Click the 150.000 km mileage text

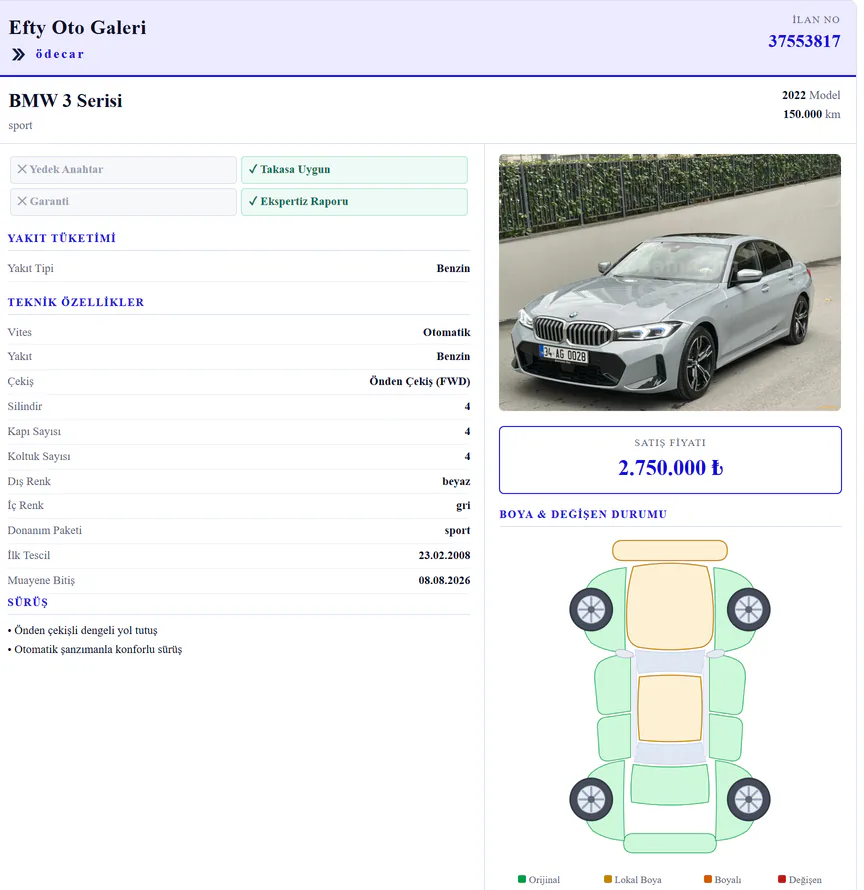811,114
